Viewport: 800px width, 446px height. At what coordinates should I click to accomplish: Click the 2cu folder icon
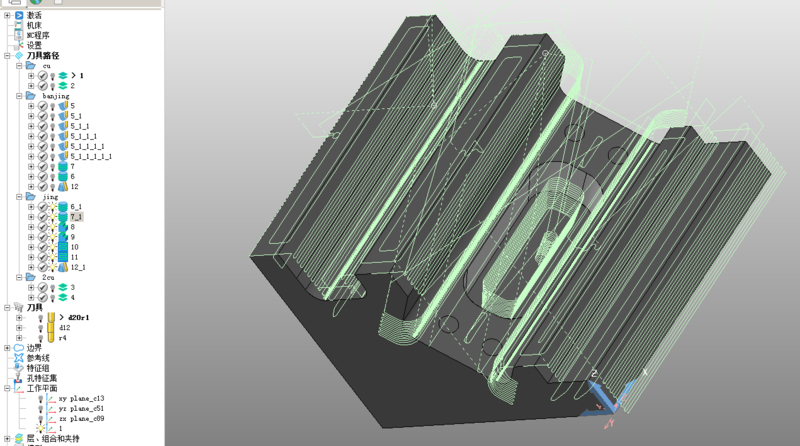31,277
